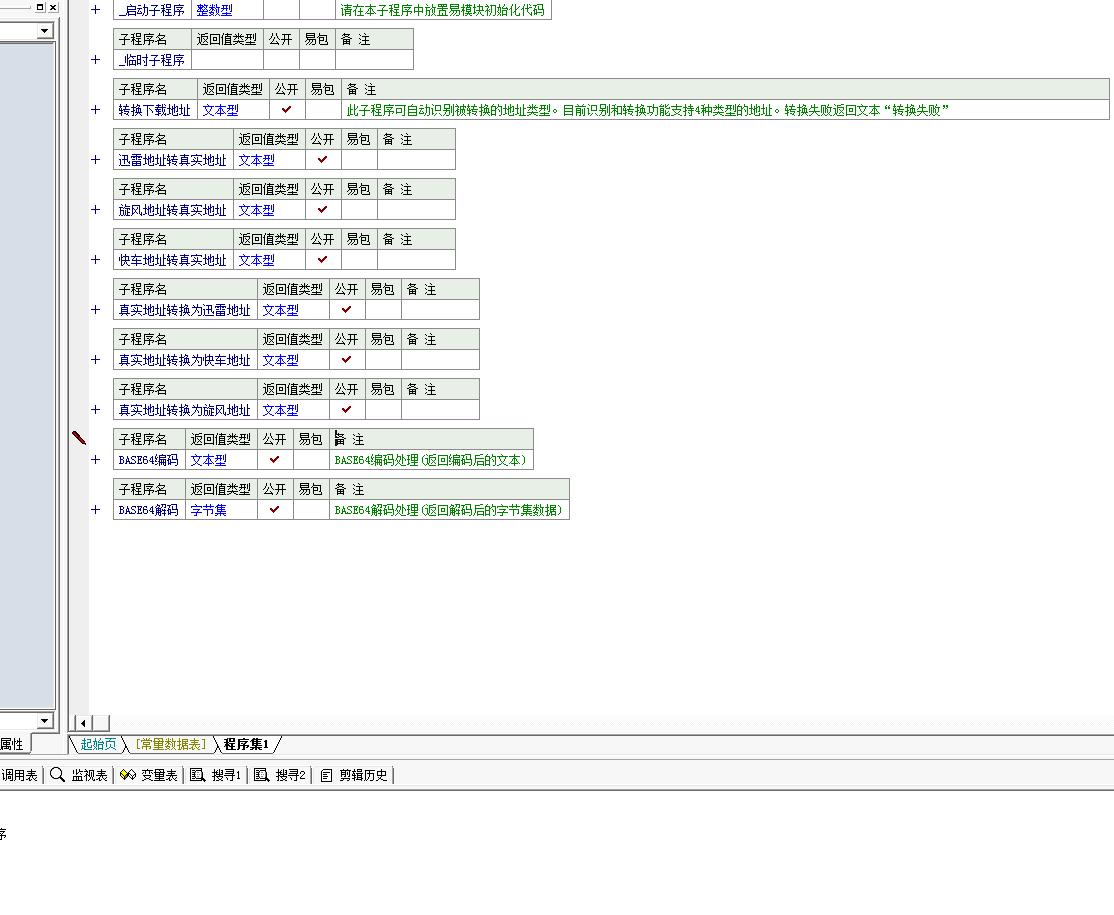Click the 搜寻1 search icon

point(198,775)
